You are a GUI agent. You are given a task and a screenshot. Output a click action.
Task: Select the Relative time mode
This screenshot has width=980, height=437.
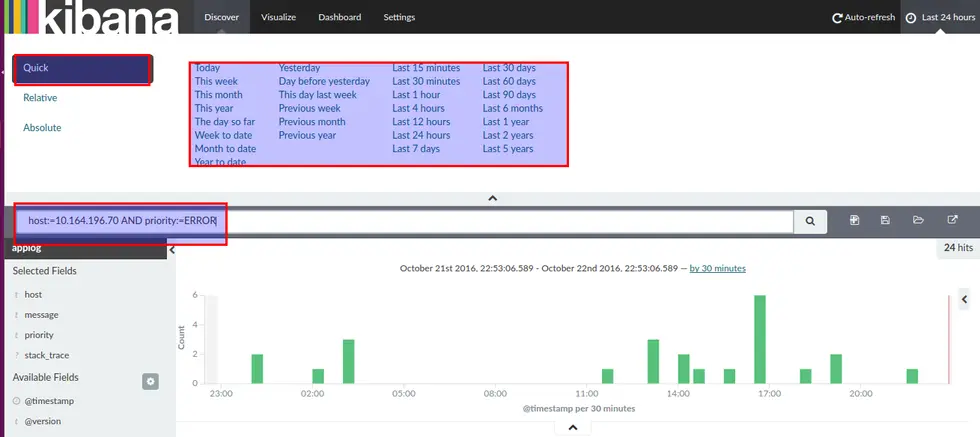pyautogui.click(x=40, y=98)
